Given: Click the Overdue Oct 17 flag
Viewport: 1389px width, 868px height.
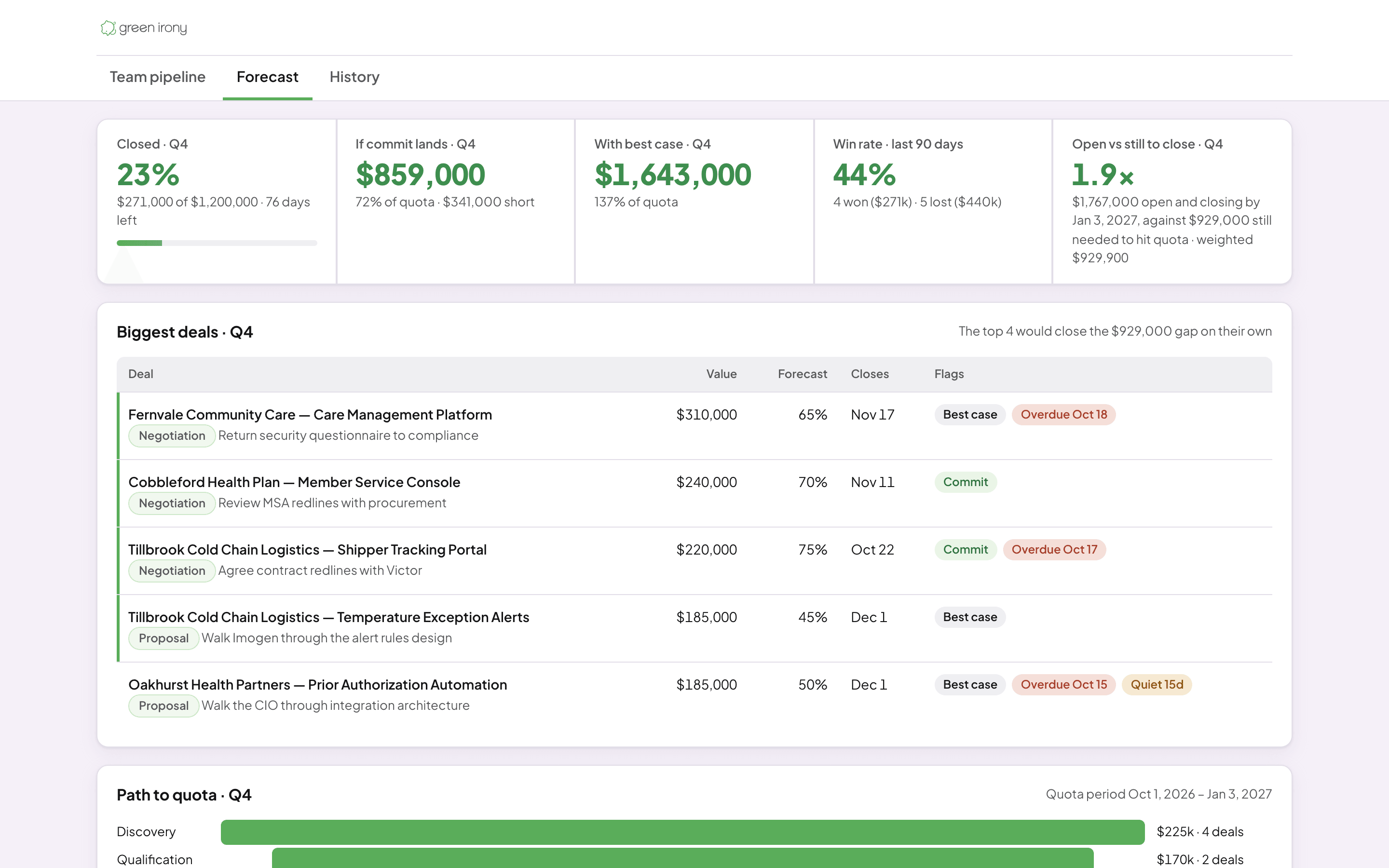Looking at the screenshot, I should coord(1054,549).
